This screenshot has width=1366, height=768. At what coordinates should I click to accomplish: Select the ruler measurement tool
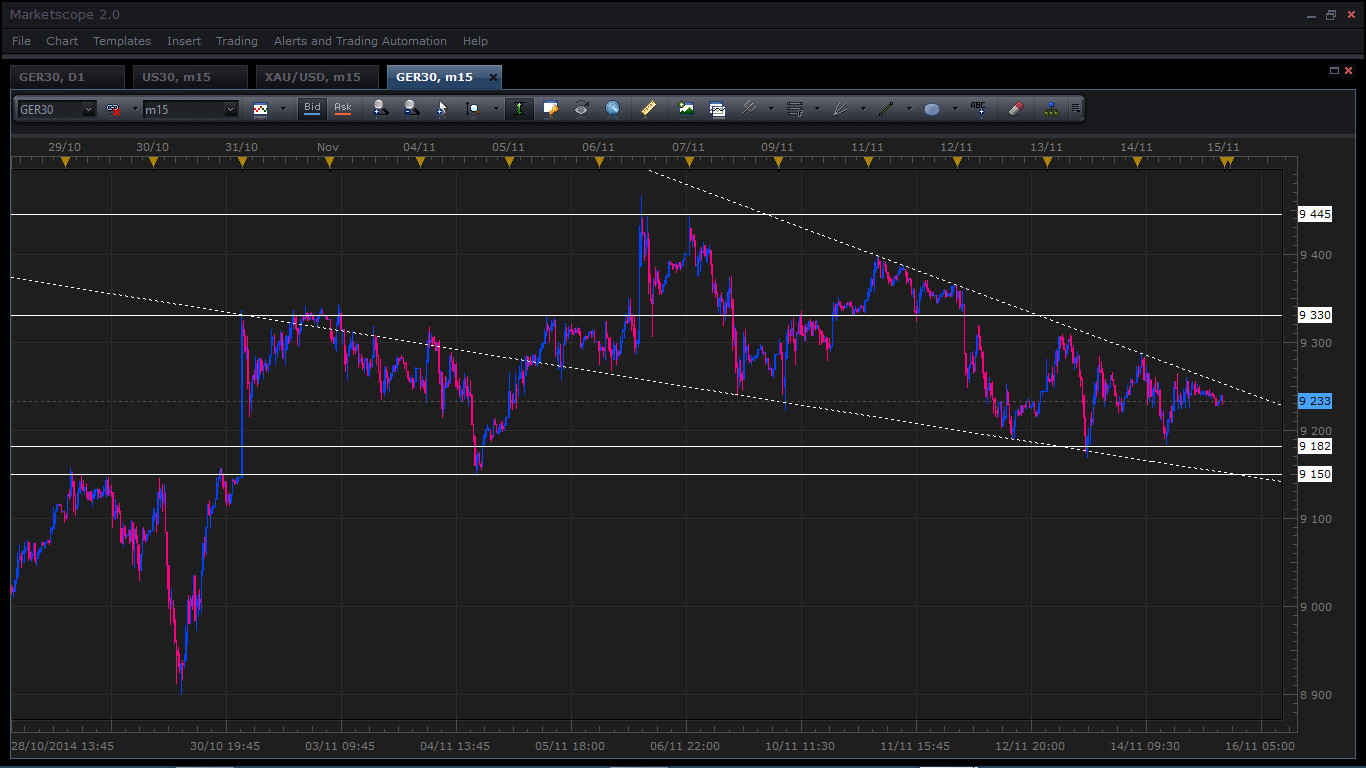click(648, 109)
